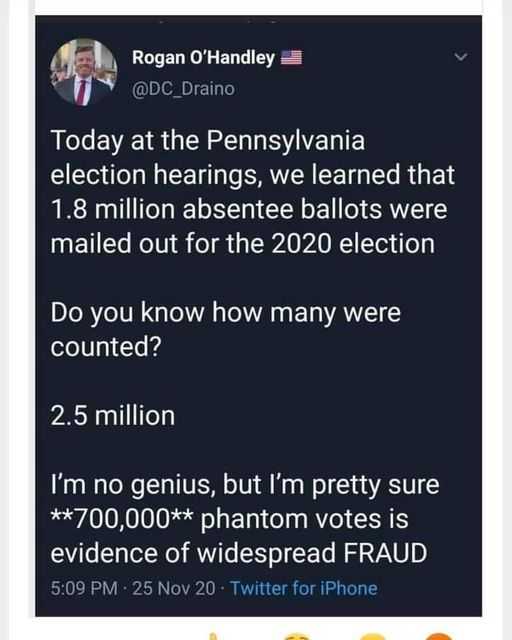This screenshot has width=512, height=640.
Task: Tap "mailed out for the 2020 election"
Action: point(243,244)
